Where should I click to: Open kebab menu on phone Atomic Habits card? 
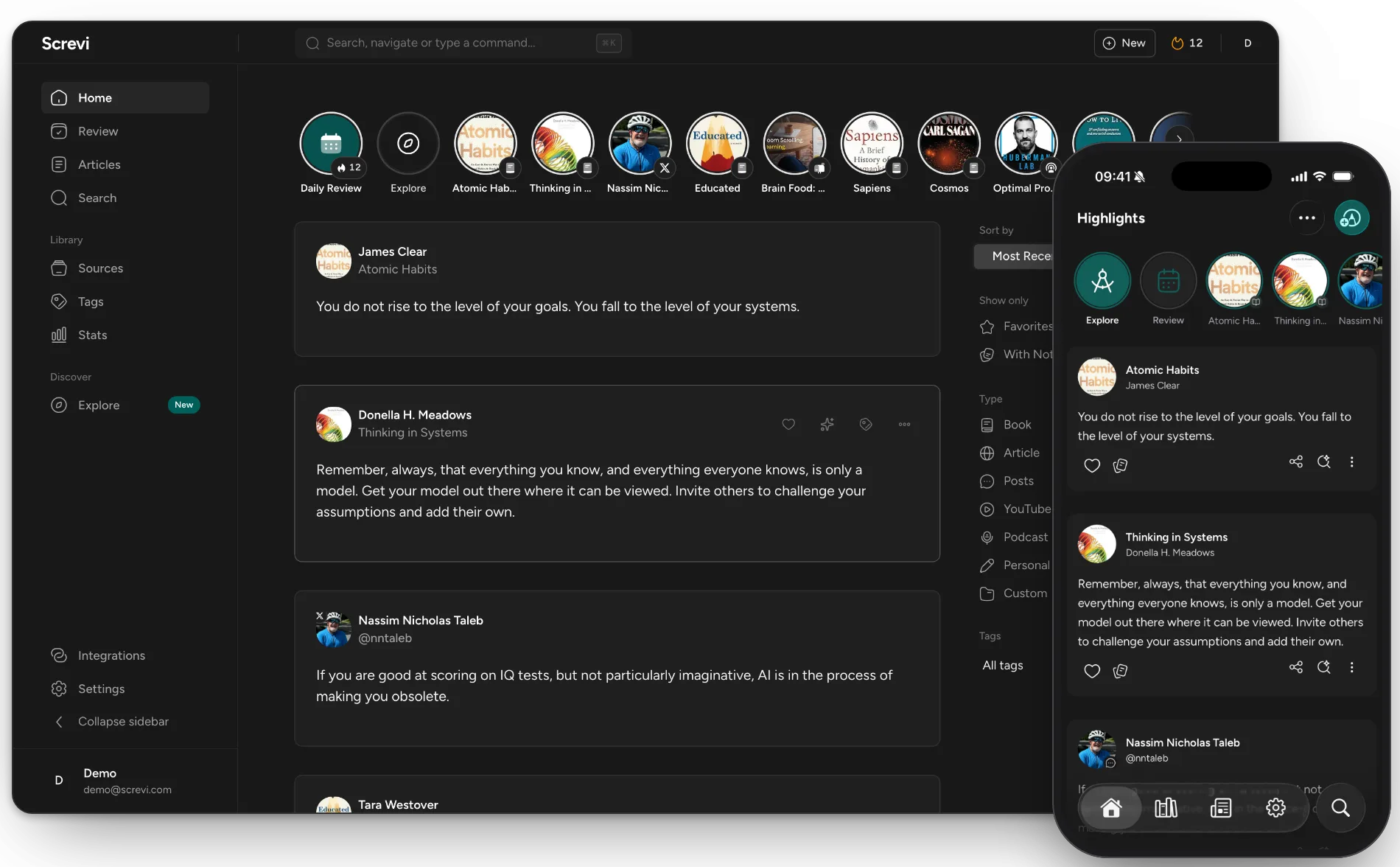[1351, 462]
